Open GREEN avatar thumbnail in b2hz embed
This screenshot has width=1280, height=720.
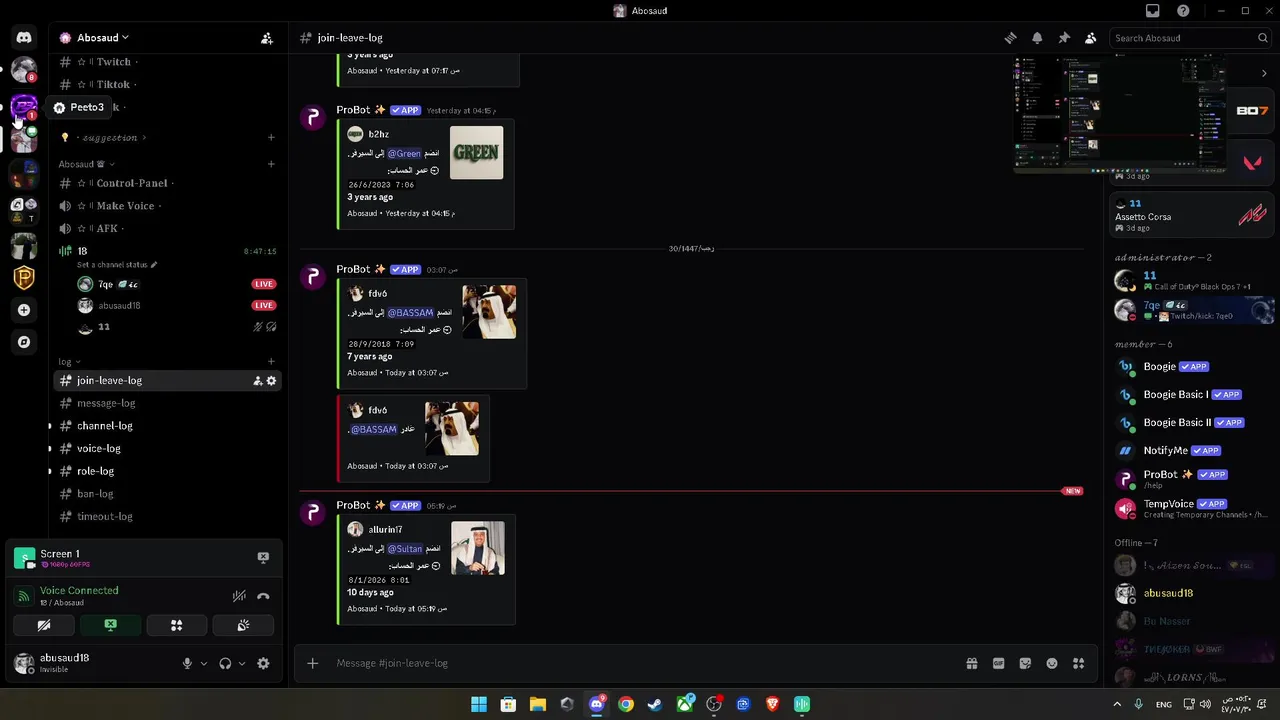pos(476,152)
